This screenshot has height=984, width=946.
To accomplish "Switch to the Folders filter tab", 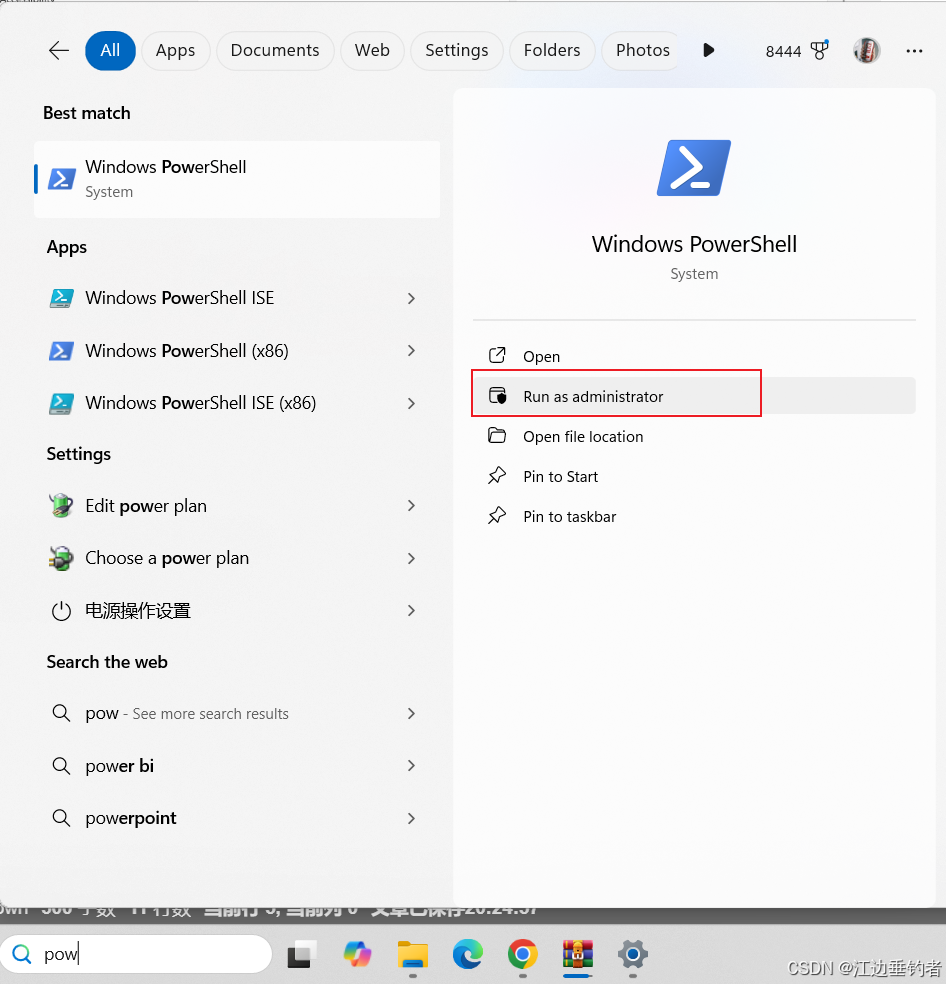I will coord(552,50).
